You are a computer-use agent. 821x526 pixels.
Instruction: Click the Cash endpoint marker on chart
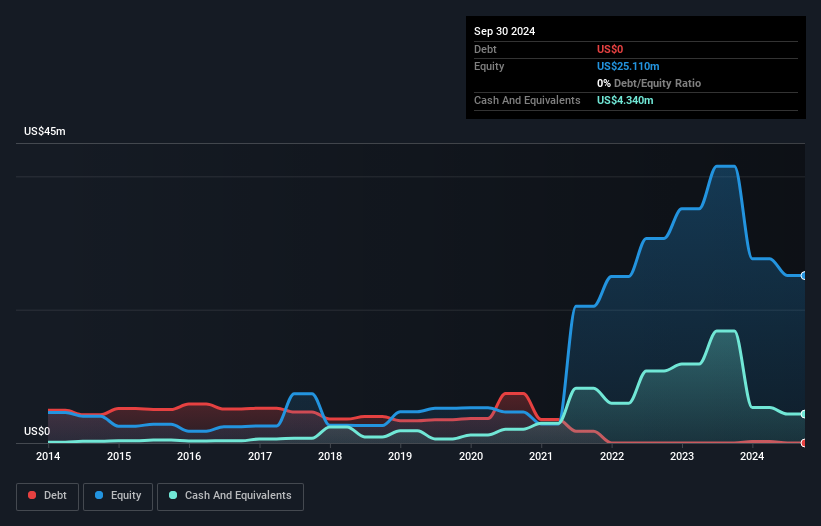804,414
